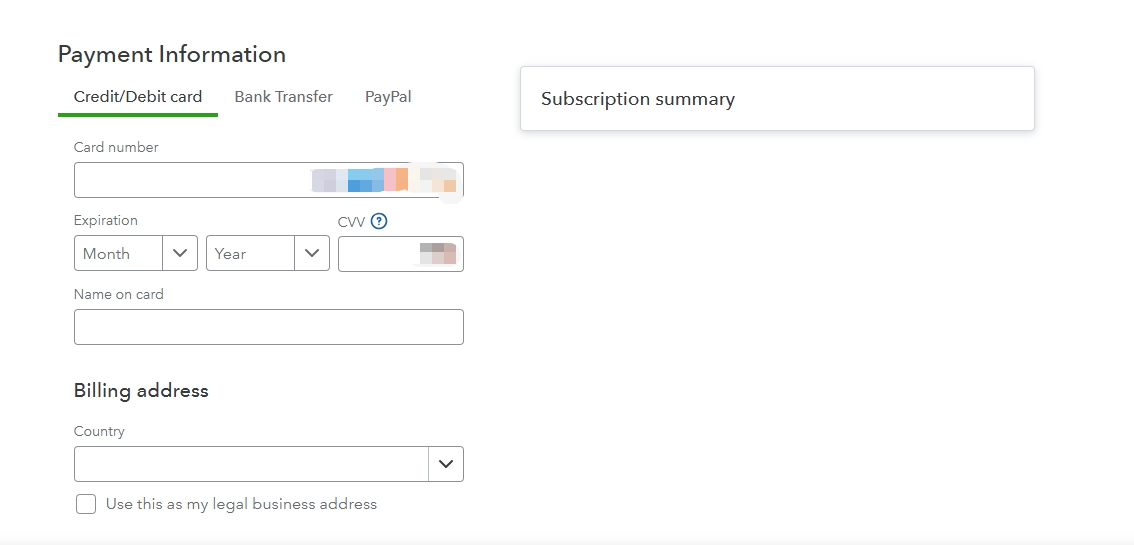This screenshot has width=1134, height=545.
Task: Focus the CVV input field
Action: coord(401,254)
